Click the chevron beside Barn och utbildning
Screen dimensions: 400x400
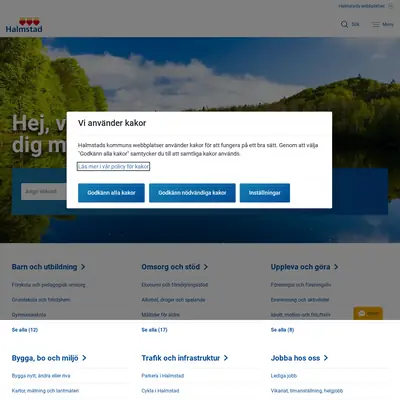click(83, 267)
